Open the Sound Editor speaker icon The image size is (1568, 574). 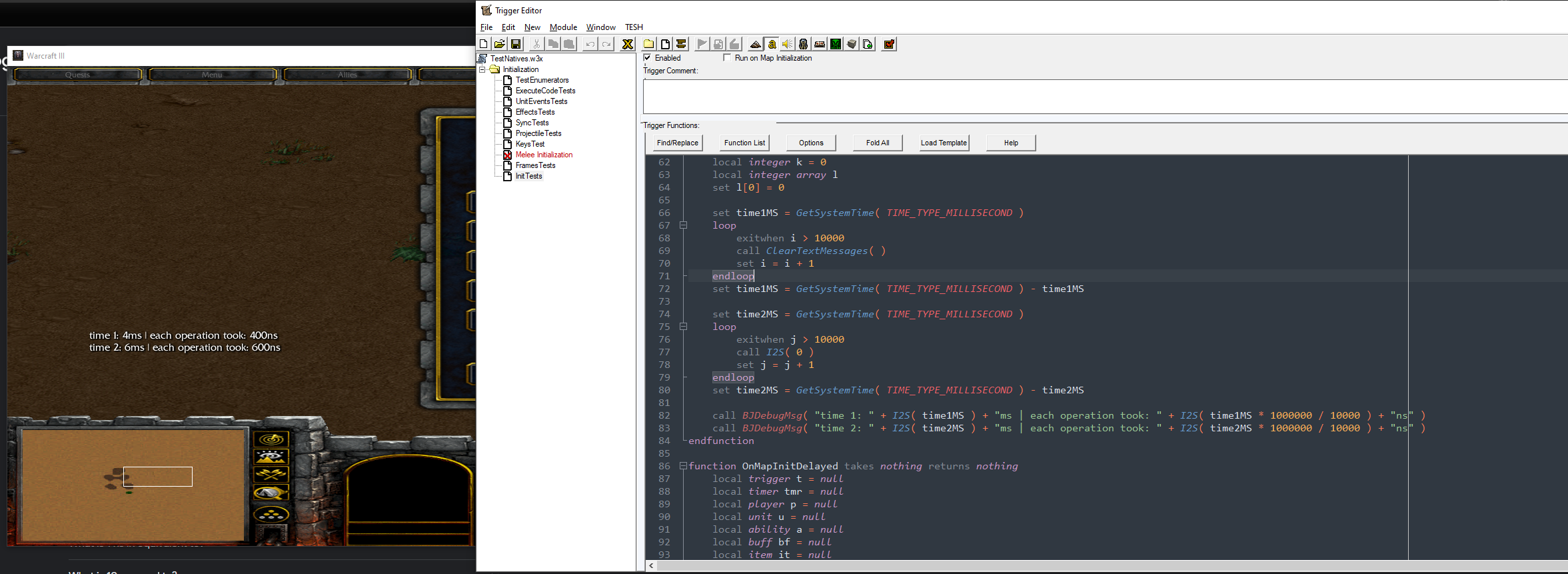788,44
